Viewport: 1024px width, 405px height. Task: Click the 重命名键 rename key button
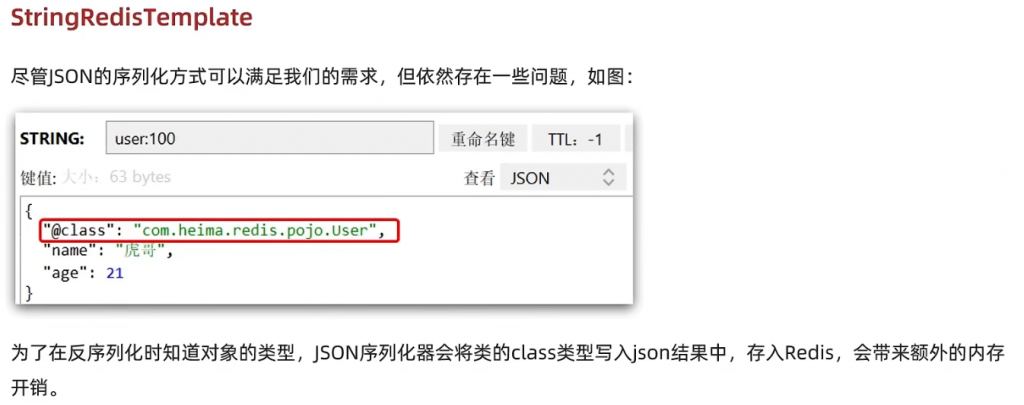tap(483, 138)
